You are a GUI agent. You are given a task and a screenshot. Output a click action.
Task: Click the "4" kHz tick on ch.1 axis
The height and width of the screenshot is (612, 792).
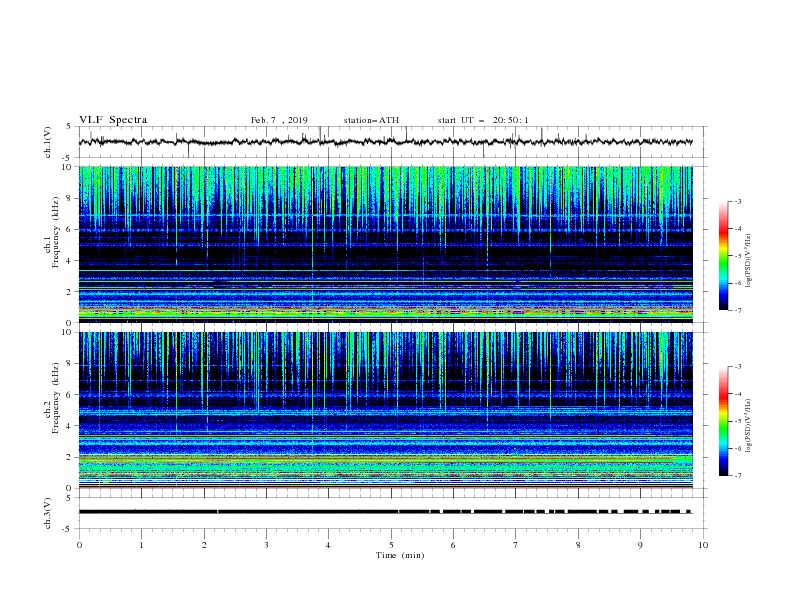[x=70, y=261]
